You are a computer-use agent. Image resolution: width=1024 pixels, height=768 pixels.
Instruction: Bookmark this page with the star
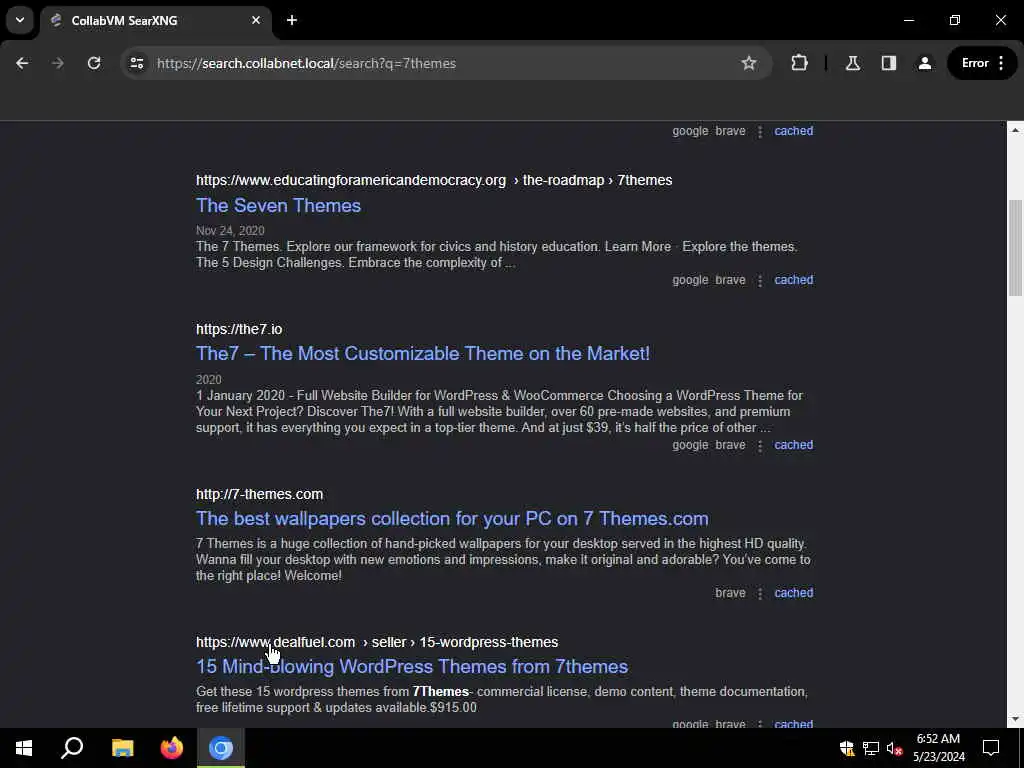pos(748,63)
